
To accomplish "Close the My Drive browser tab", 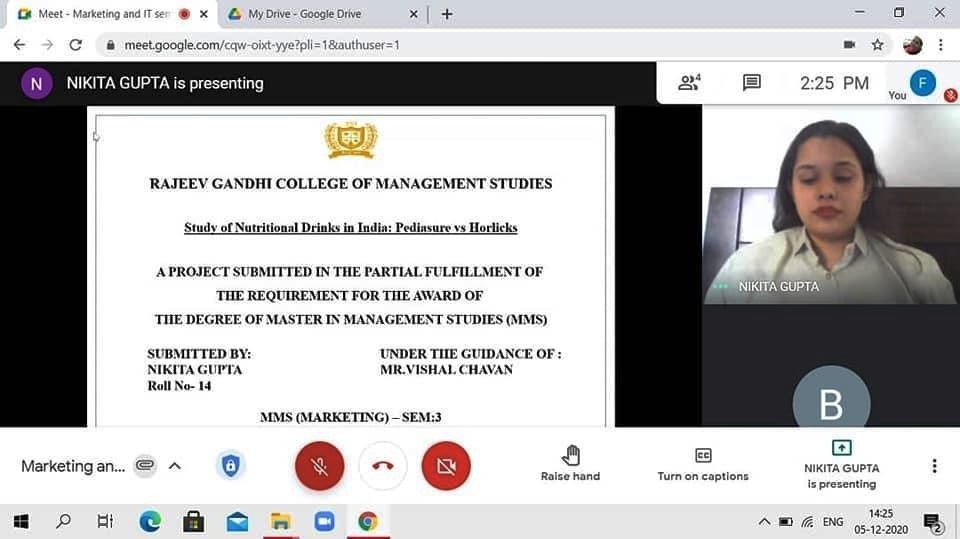I will [x=413, y=13].
